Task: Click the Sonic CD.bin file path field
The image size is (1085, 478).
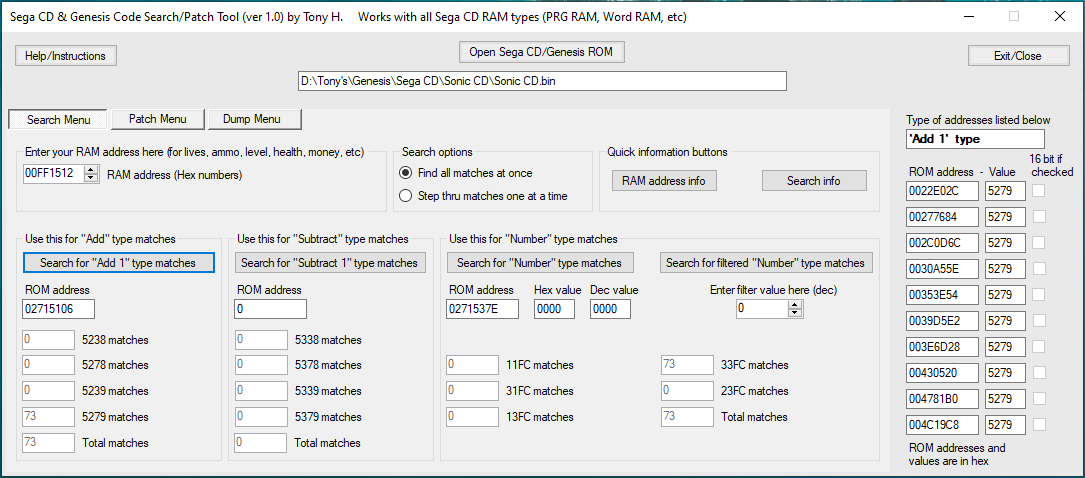Action: [x=542, y=81]
